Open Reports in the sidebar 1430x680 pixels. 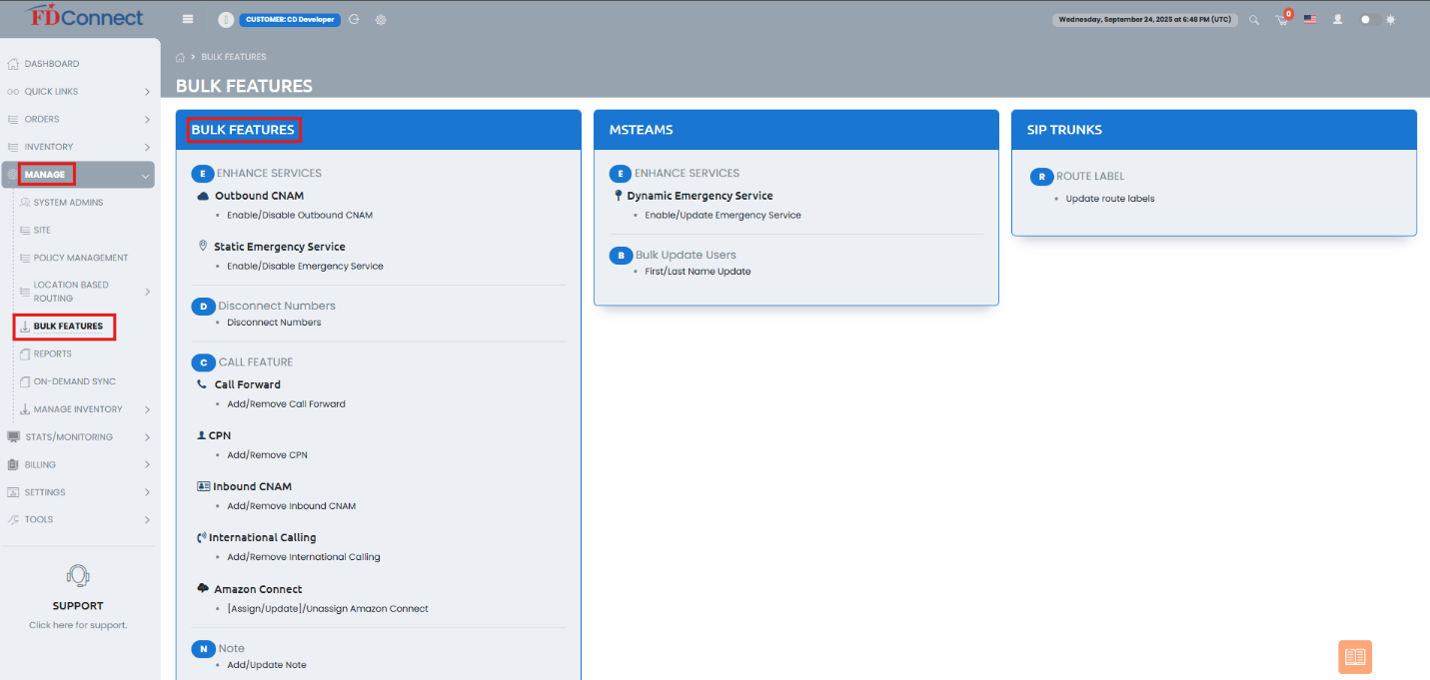point(52,354)
